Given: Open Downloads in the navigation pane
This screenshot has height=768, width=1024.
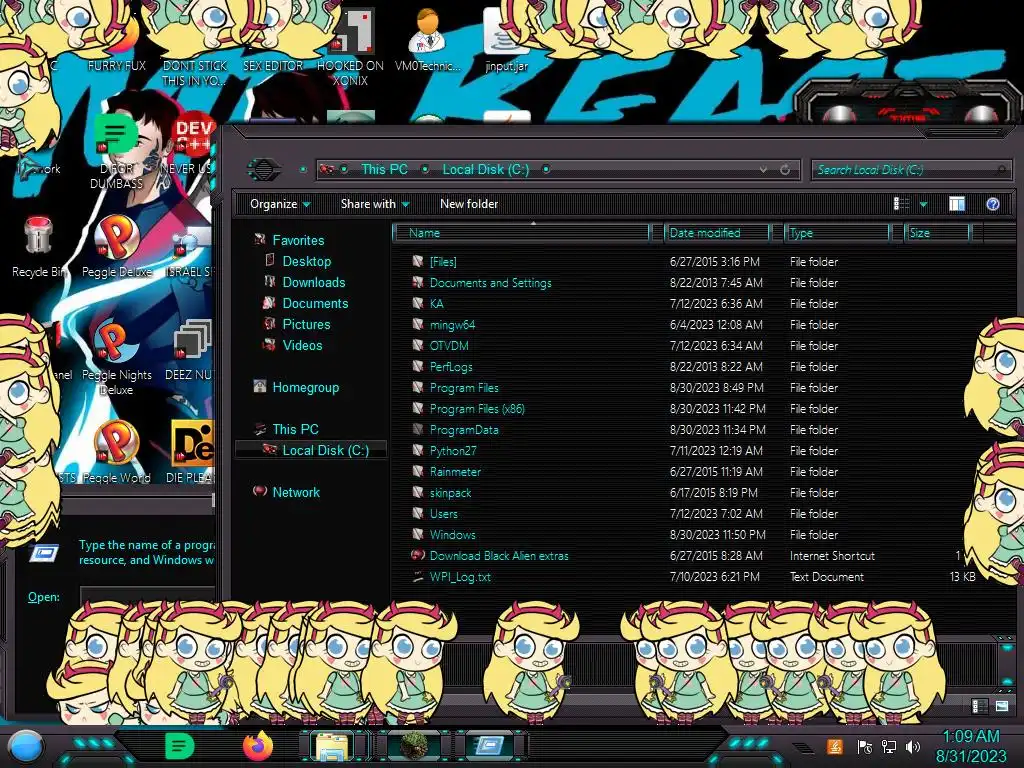Looking at the screenshot, I should pyautogui.click(x=313, y=282).
